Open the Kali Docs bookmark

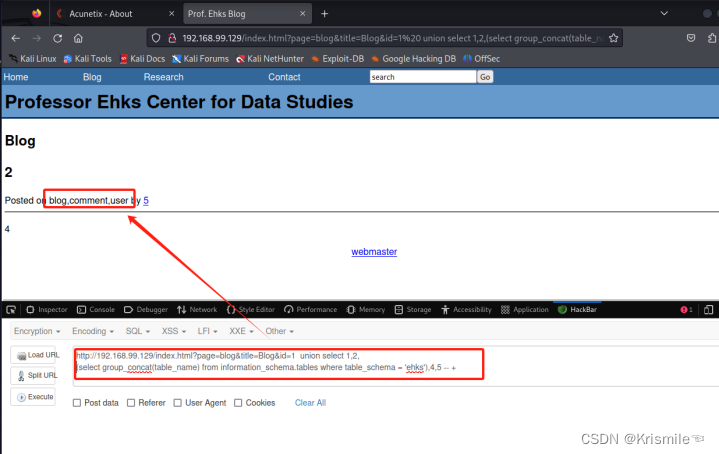point(142,59)
